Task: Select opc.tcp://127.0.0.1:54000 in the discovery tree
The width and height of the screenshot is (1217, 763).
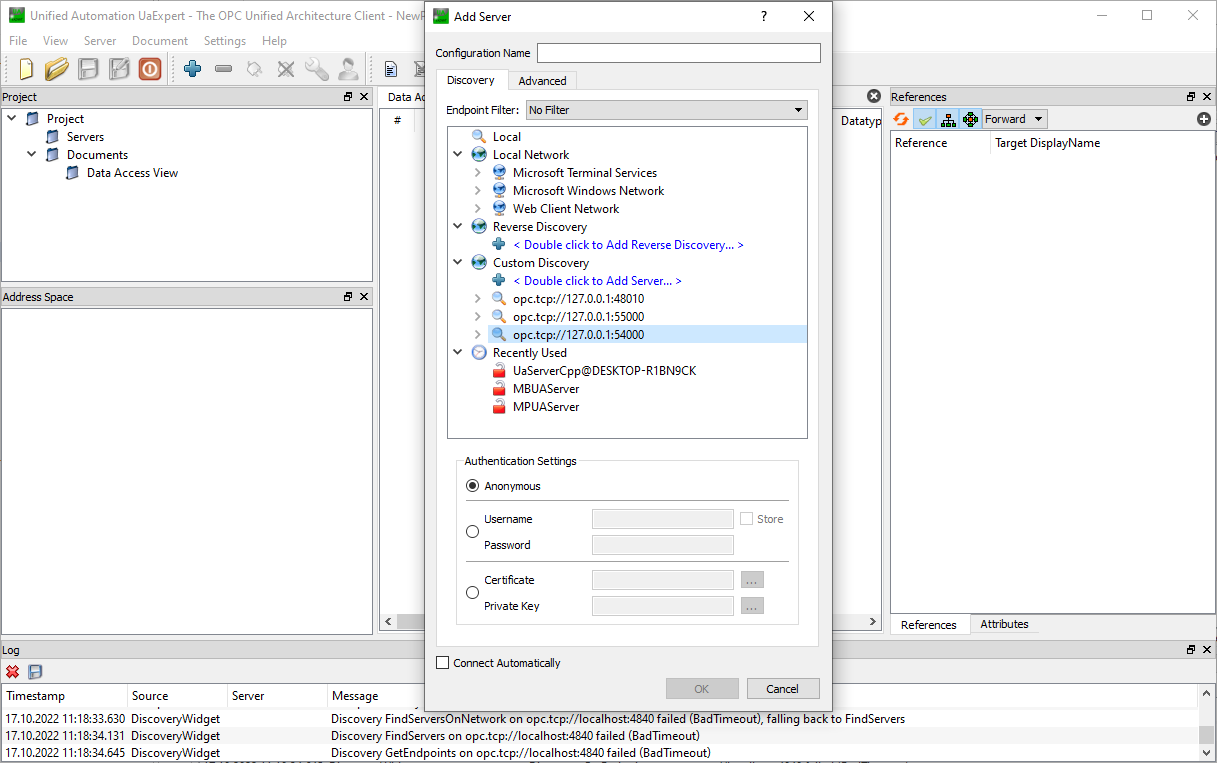Action: pyautogui.click(x=578, y=335)
